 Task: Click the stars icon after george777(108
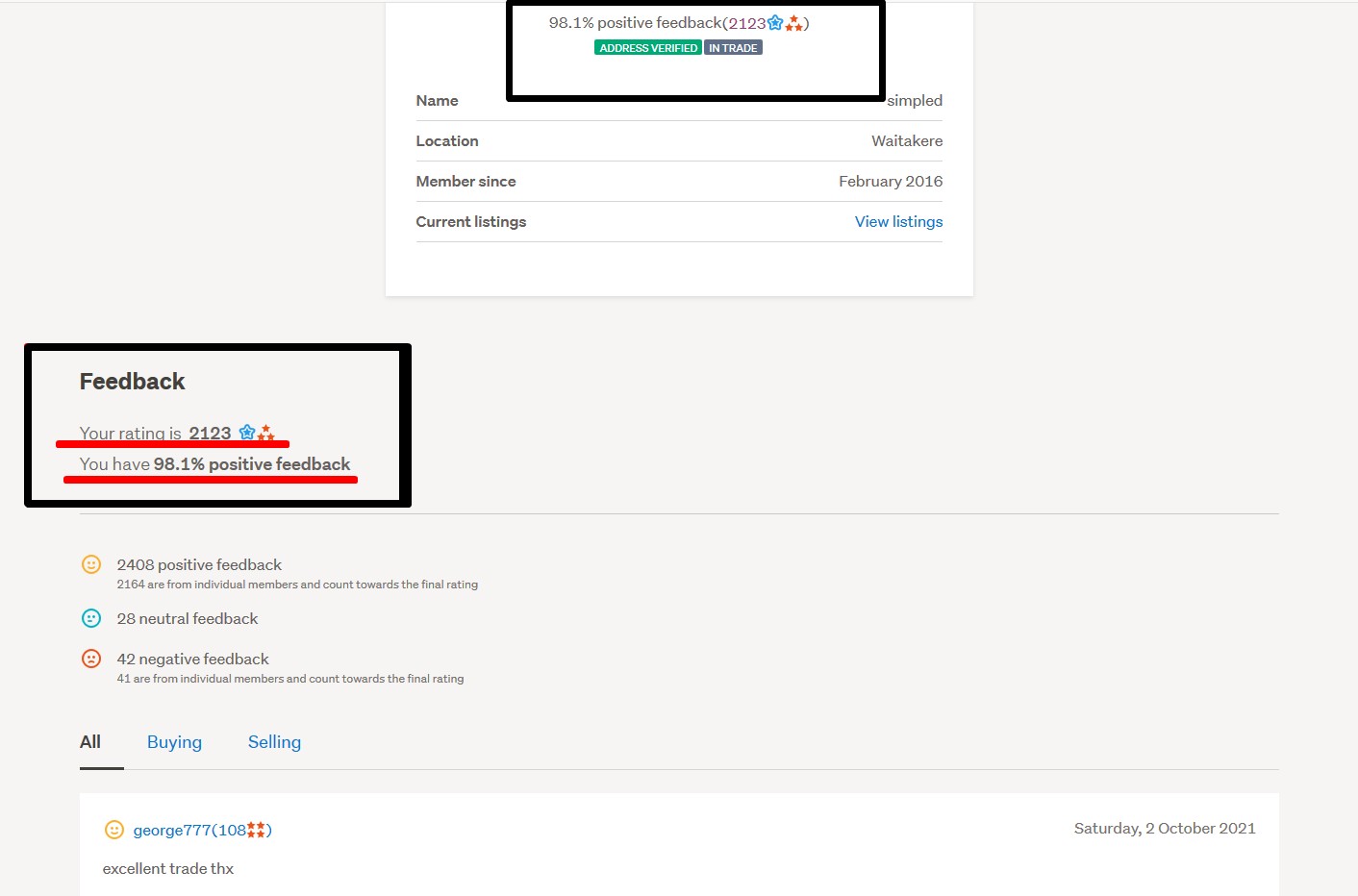(256, 830)
